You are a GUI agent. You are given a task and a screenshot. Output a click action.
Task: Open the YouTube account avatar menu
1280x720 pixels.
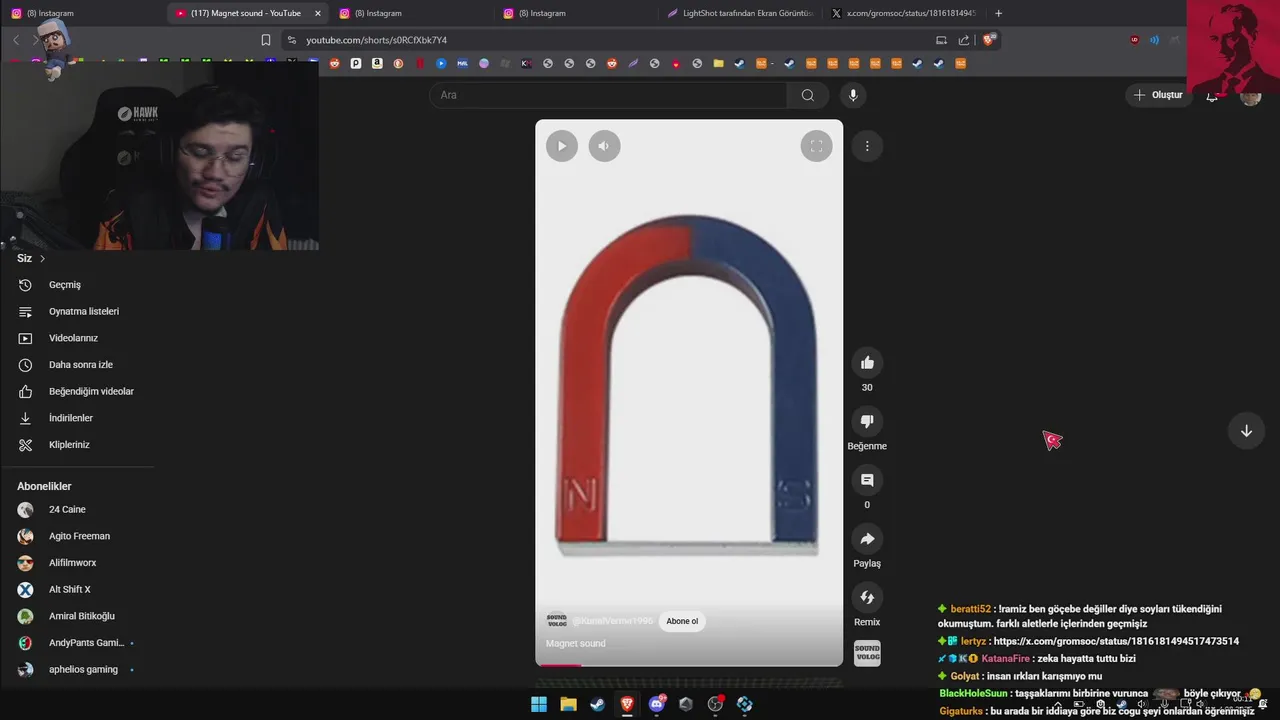(1250, 95)
